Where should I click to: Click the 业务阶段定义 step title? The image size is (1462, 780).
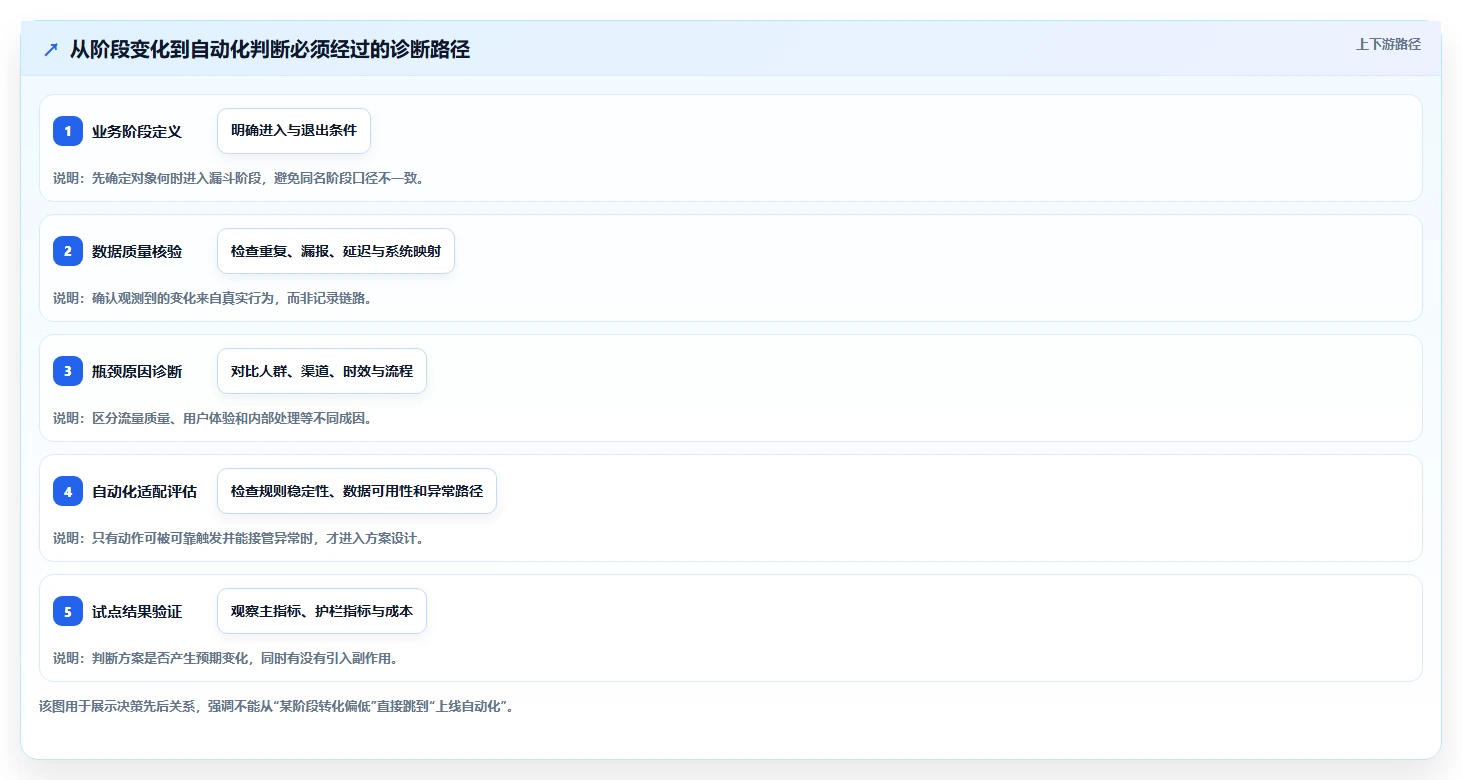coord(137,131)
